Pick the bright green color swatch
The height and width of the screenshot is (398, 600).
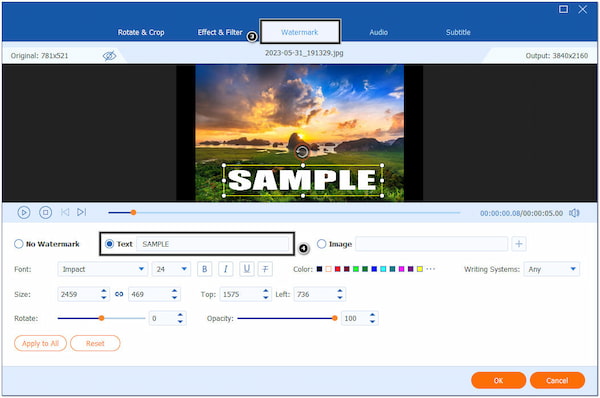point(356,269)
